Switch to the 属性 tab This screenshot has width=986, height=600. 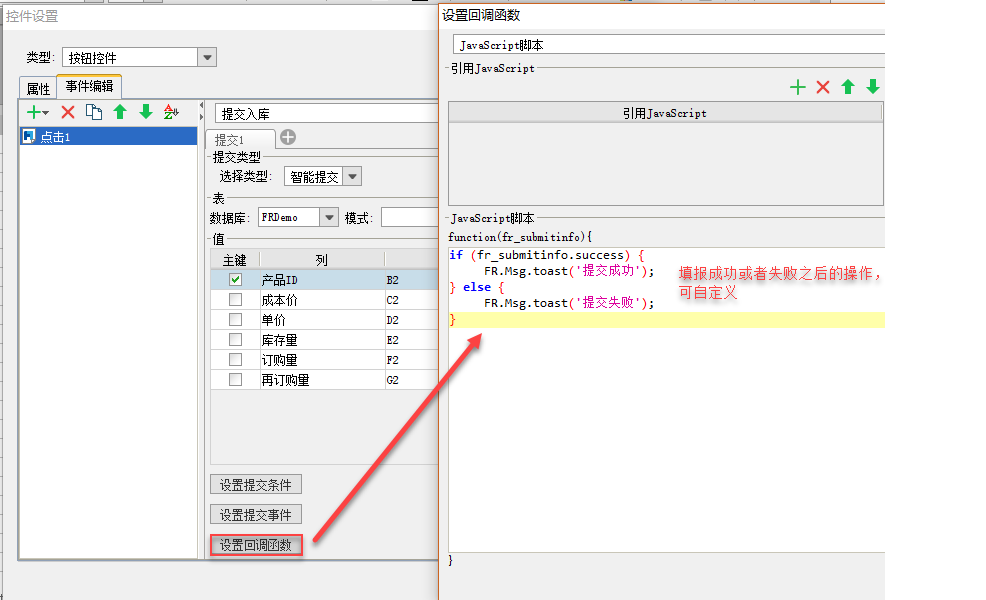(x=38, y=89)
